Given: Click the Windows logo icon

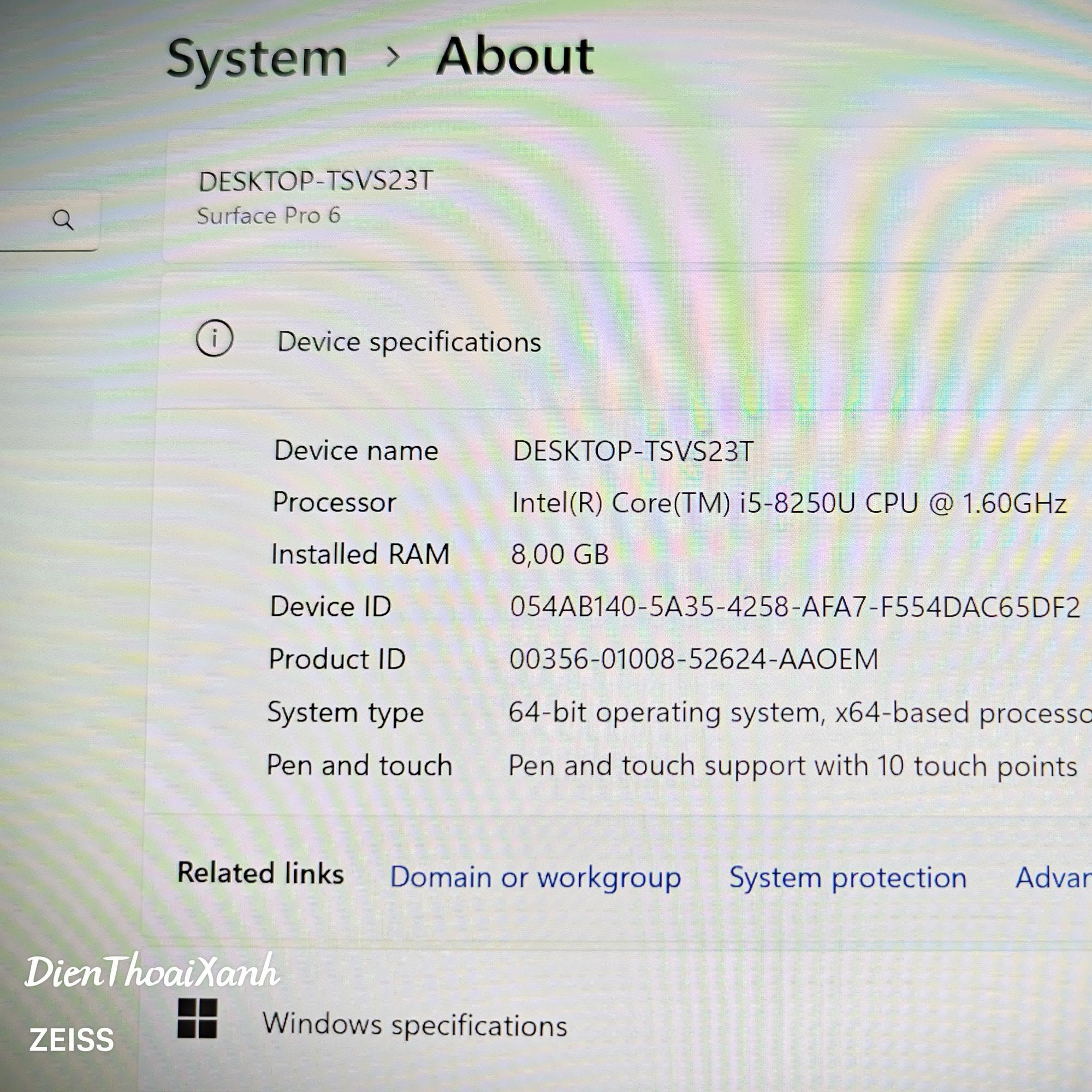Looking at the screenshot, I should pyautogui.click(x=197, y=1018).
